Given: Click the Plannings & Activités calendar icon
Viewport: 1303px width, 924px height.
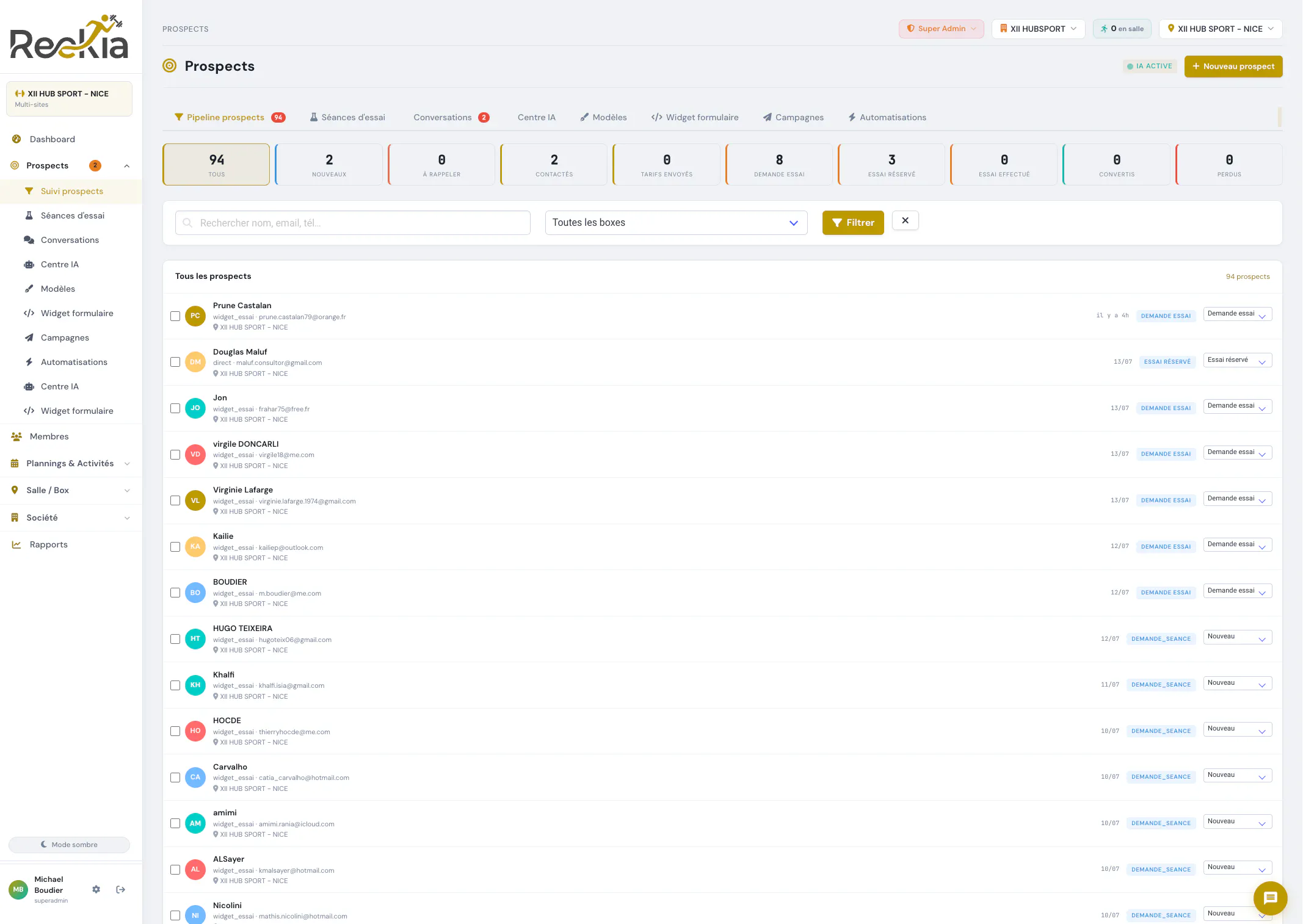Looking at the screenshot, I should click(15, 463).
